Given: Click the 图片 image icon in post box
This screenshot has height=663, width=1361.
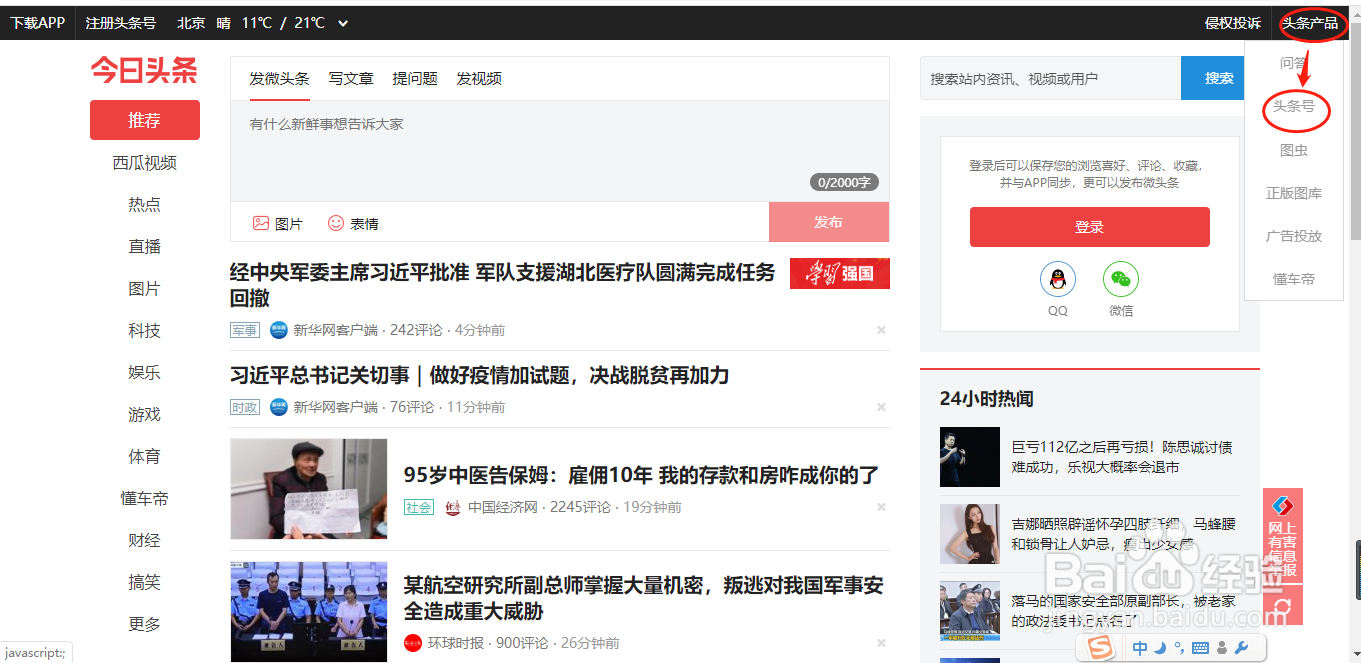Looking at the screenshot, I should coord(261,223).
